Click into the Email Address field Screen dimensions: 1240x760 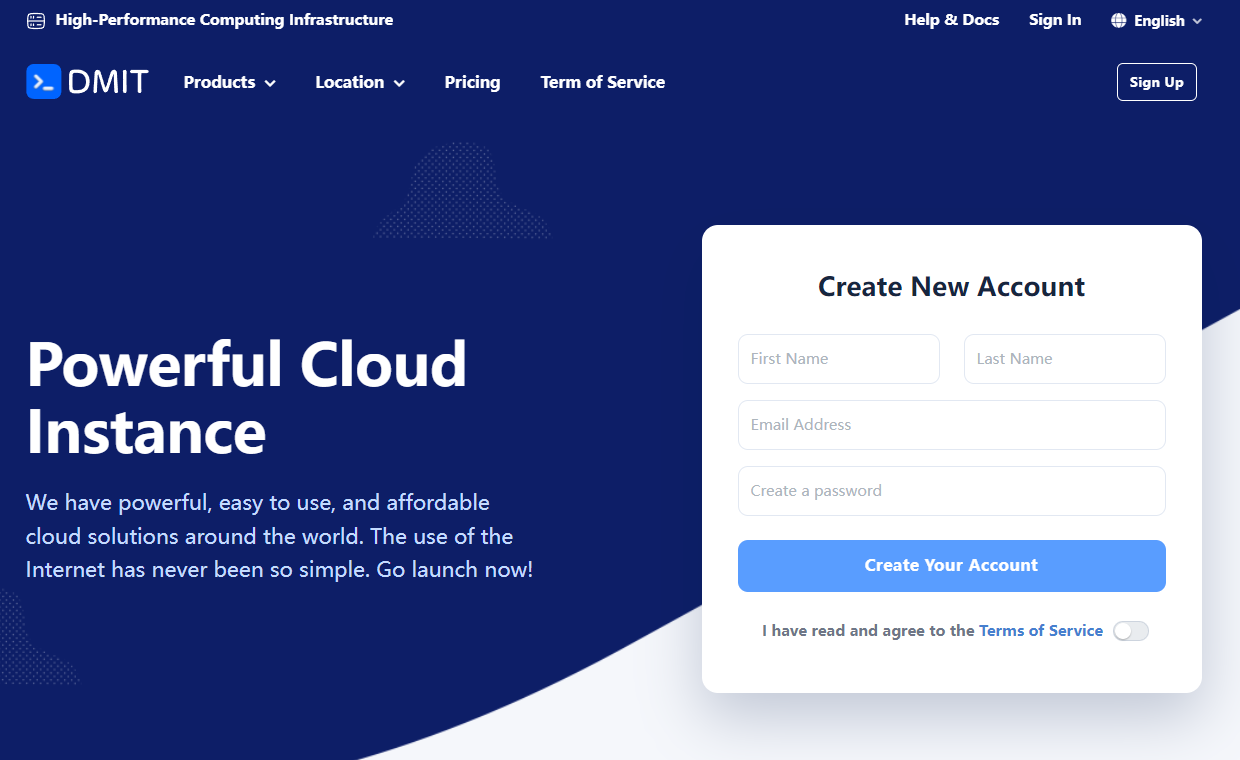[952, 425]
